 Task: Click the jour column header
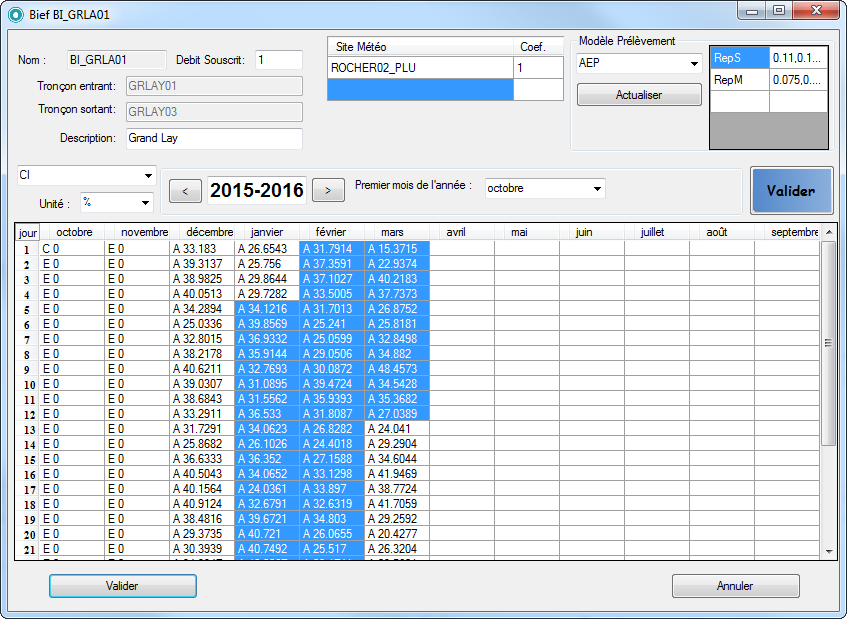point(28,232)
